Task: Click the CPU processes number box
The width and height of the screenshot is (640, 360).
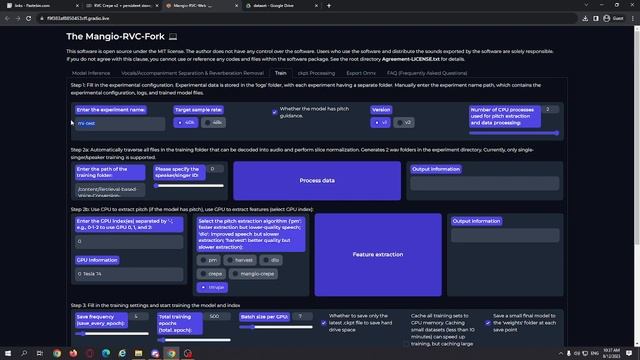Action: click(x=551, y=109)
